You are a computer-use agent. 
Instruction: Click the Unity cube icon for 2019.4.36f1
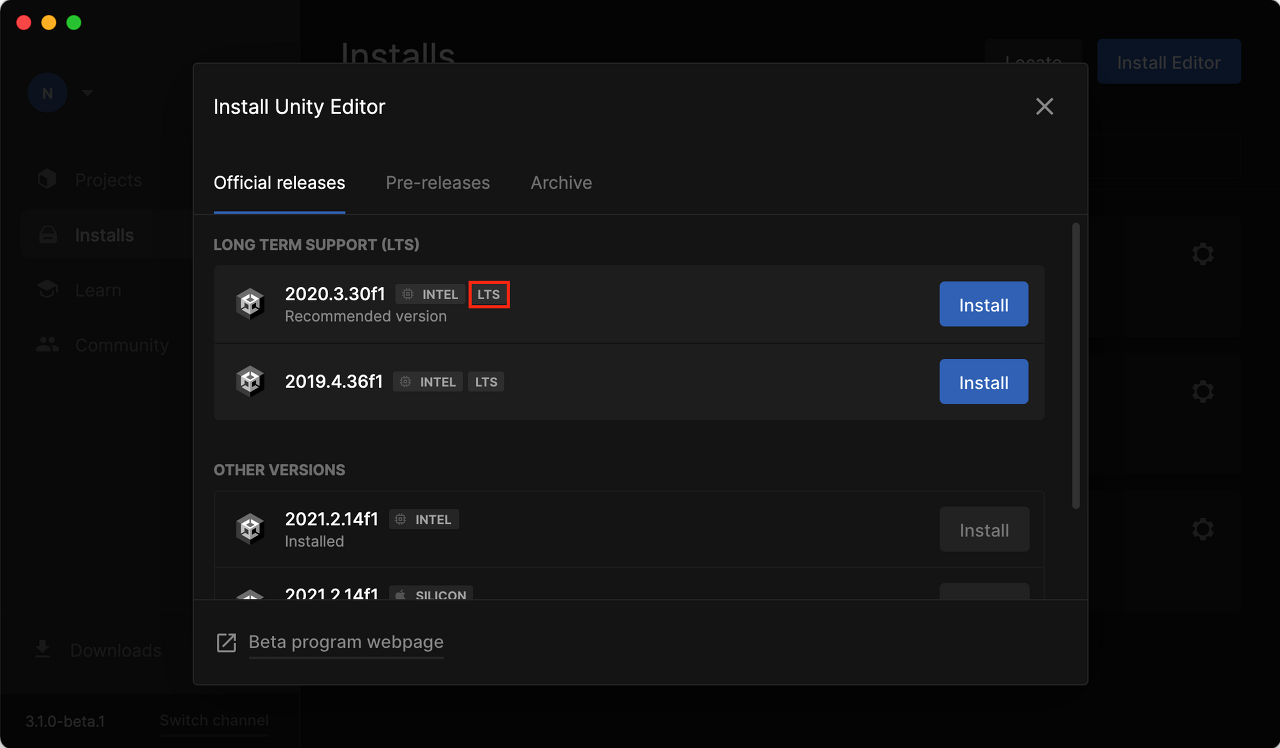(249, 382)
